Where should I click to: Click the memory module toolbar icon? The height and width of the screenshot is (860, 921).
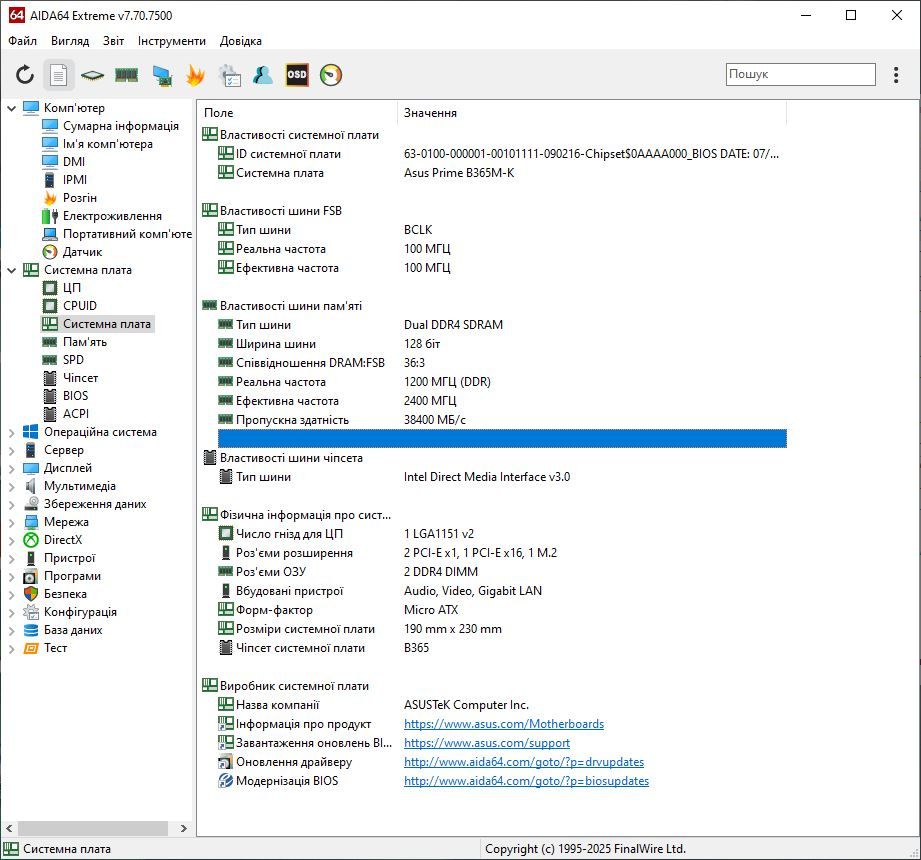(x=126, y=75)
